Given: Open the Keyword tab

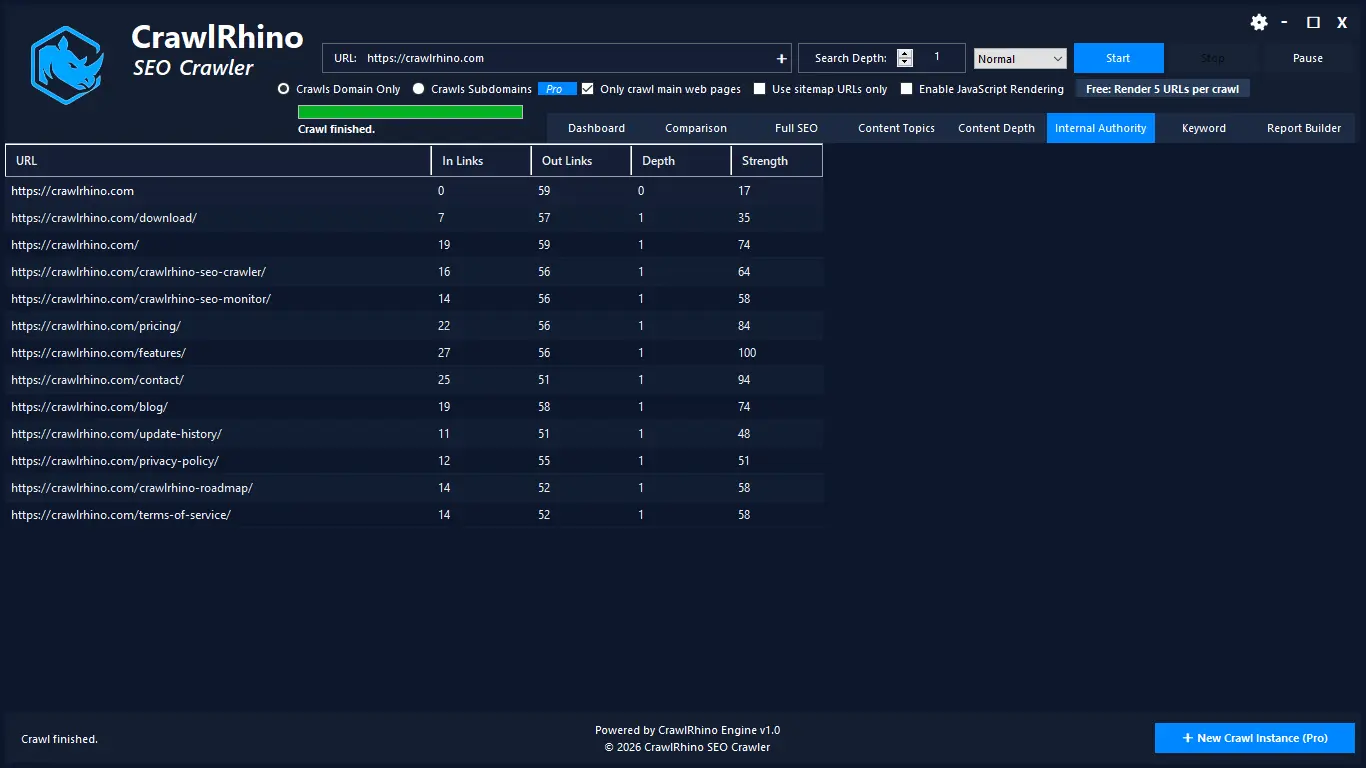Looking at the screenshot, I should [1204, 128].
